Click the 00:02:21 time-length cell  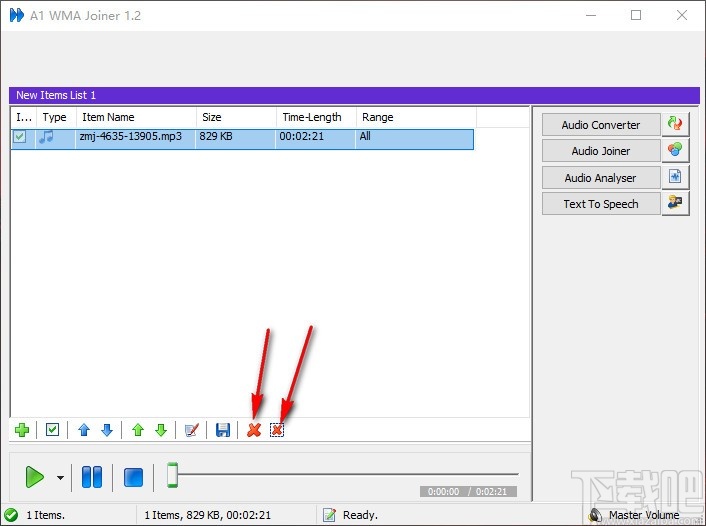coord(301,136)
